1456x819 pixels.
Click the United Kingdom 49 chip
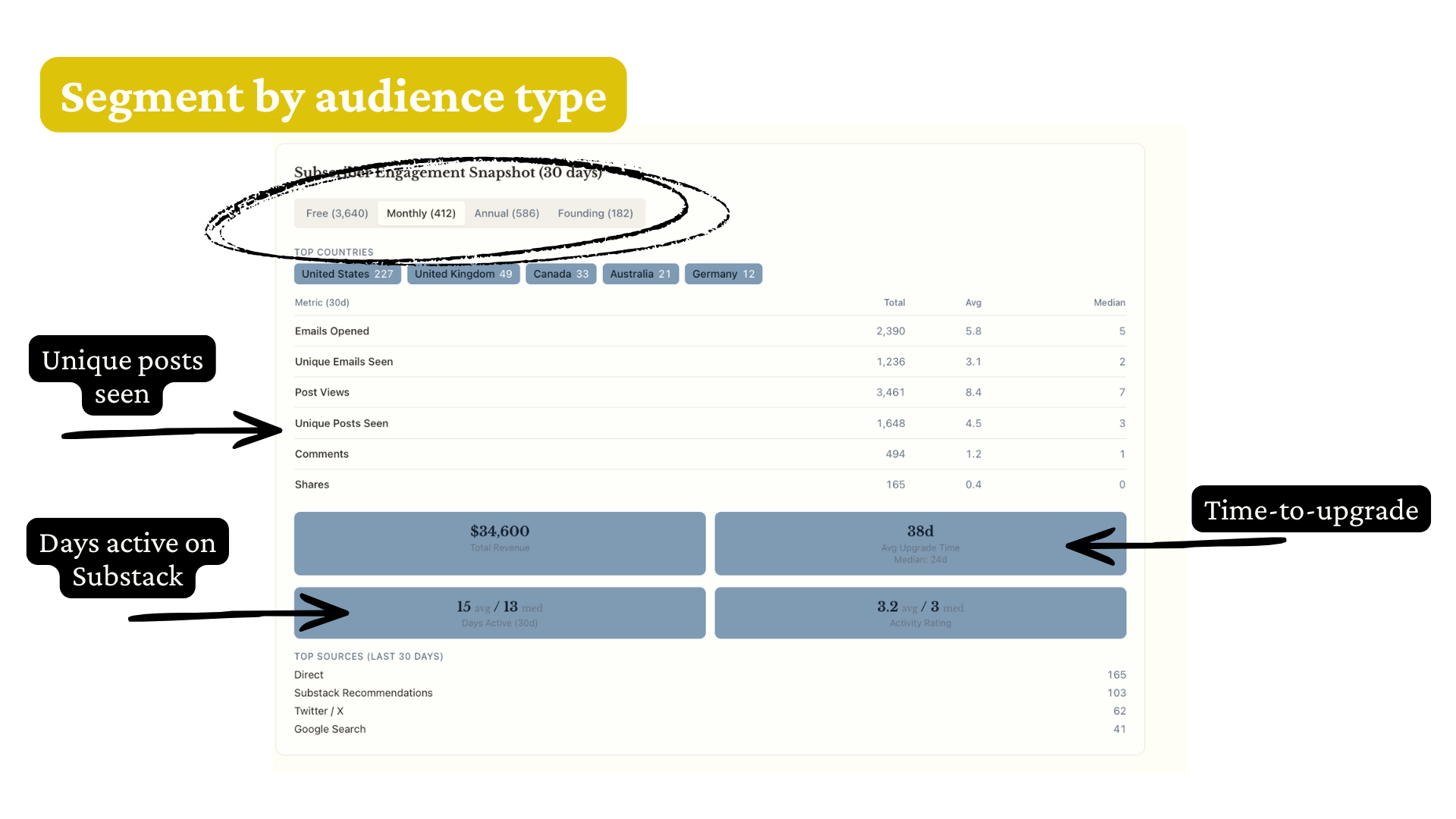tap(463, 274)
